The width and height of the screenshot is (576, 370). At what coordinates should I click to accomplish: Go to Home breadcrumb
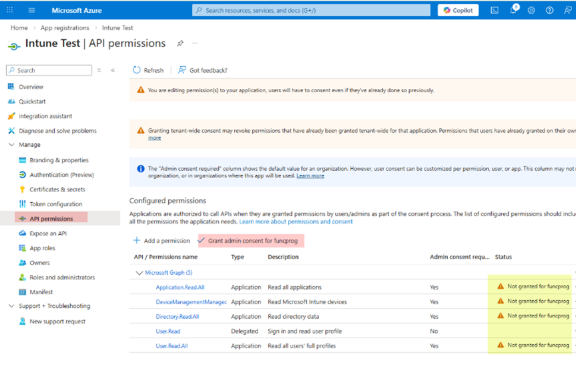tap(19, 28)
